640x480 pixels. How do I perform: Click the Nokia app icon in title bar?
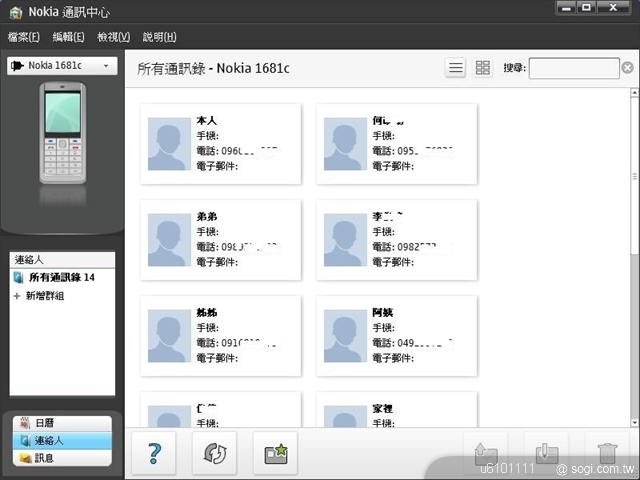point(16,12)
